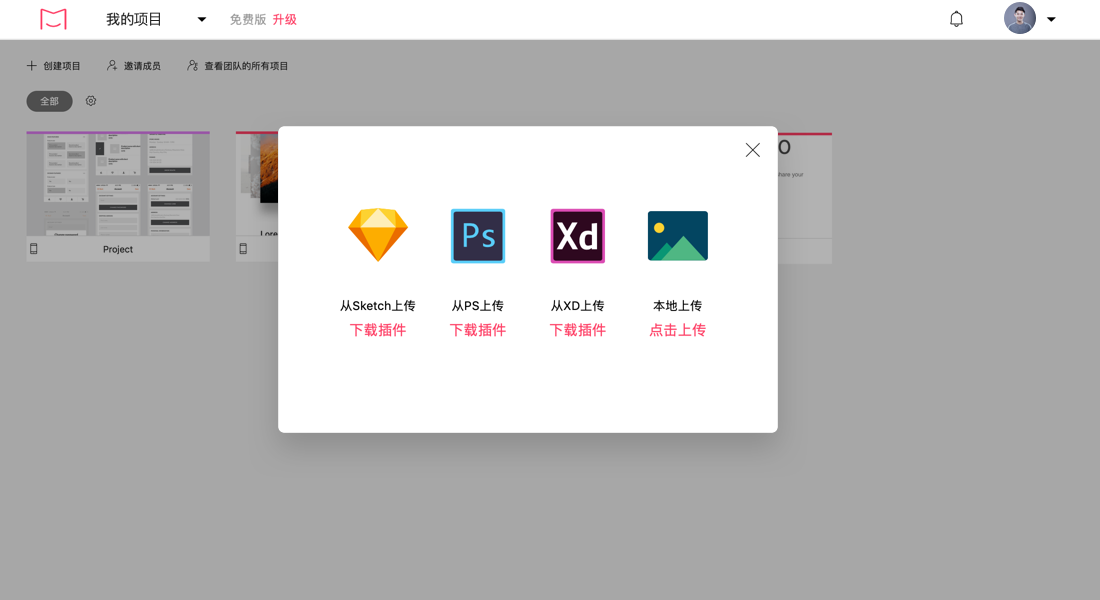Screen dimensions: 1100x600
Task: Click the user avatar photo
Action: click(x=1019, y=18)
